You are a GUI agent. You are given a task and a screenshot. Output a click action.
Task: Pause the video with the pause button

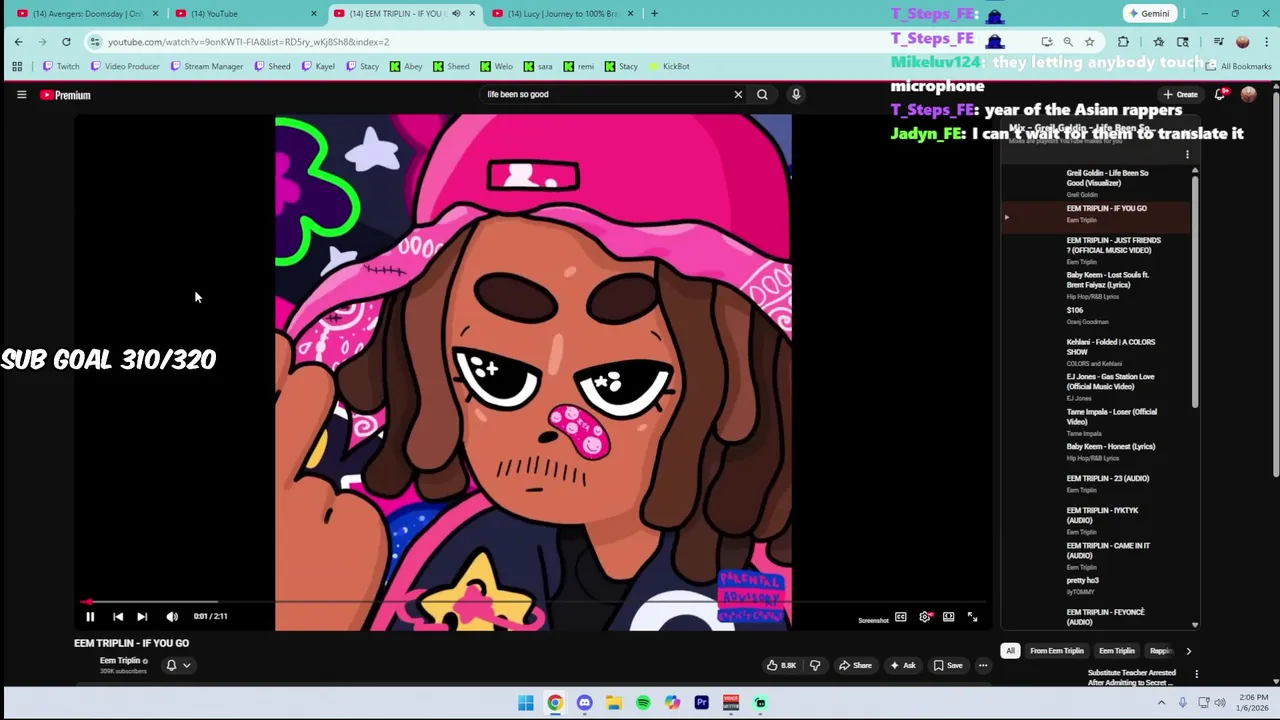(90, 617)
